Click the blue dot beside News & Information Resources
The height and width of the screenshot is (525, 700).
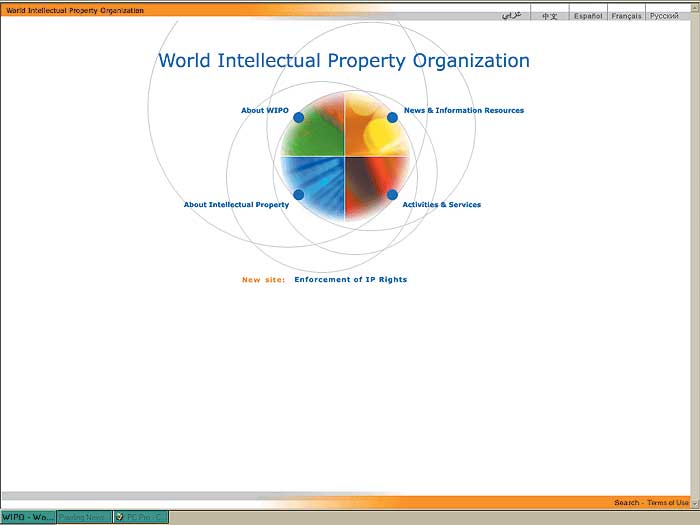392,117
